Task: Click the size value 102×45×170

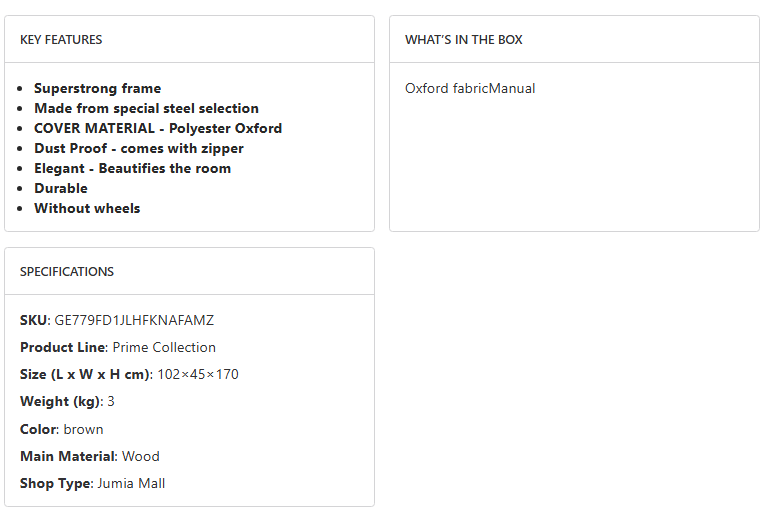Action: pyautogui.click(x=198, y=375)
